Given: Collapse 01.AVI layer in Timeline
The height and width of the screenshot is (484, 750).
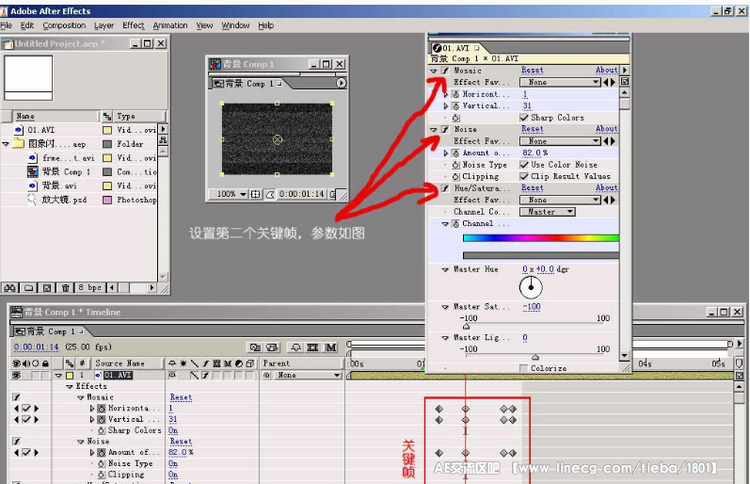Looking at the screenshot, I should (59, 376).
